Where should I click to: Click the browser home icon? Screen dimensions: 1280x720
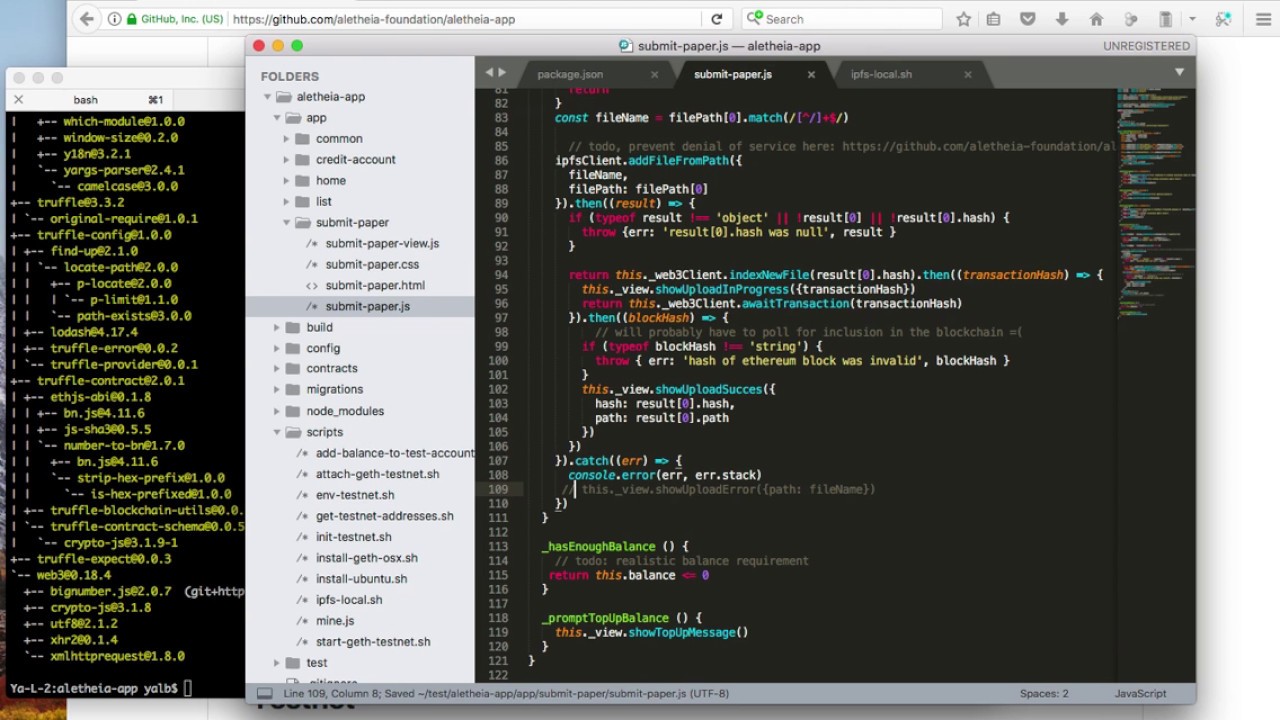[x=1096, y=19]
